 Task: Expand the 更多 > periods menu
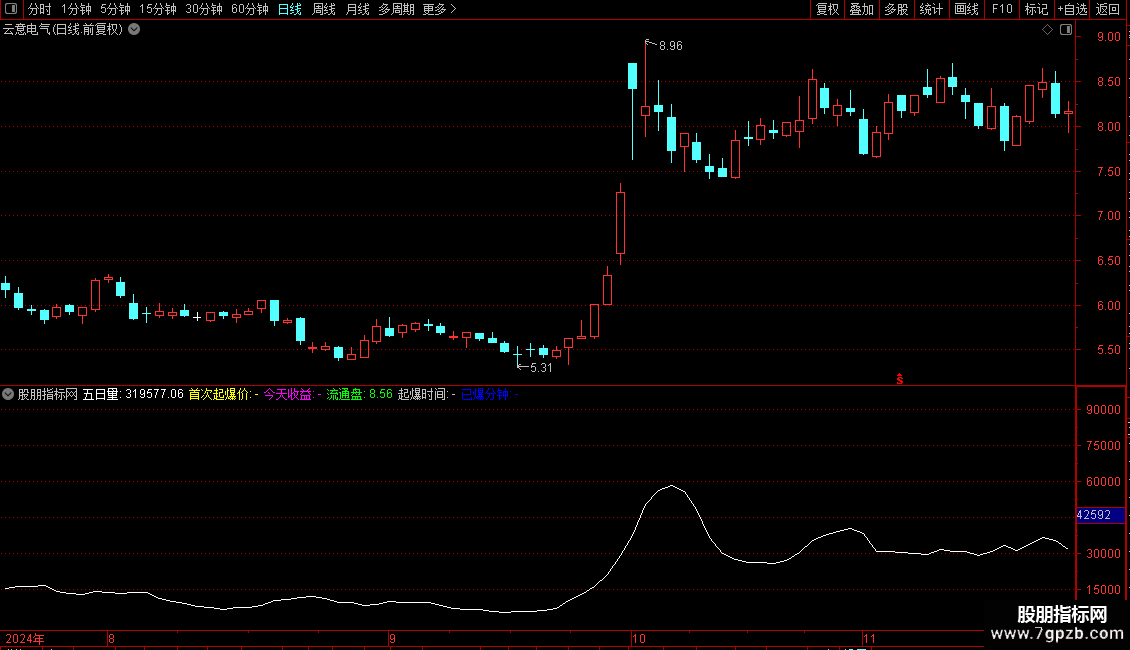point(440,9)
